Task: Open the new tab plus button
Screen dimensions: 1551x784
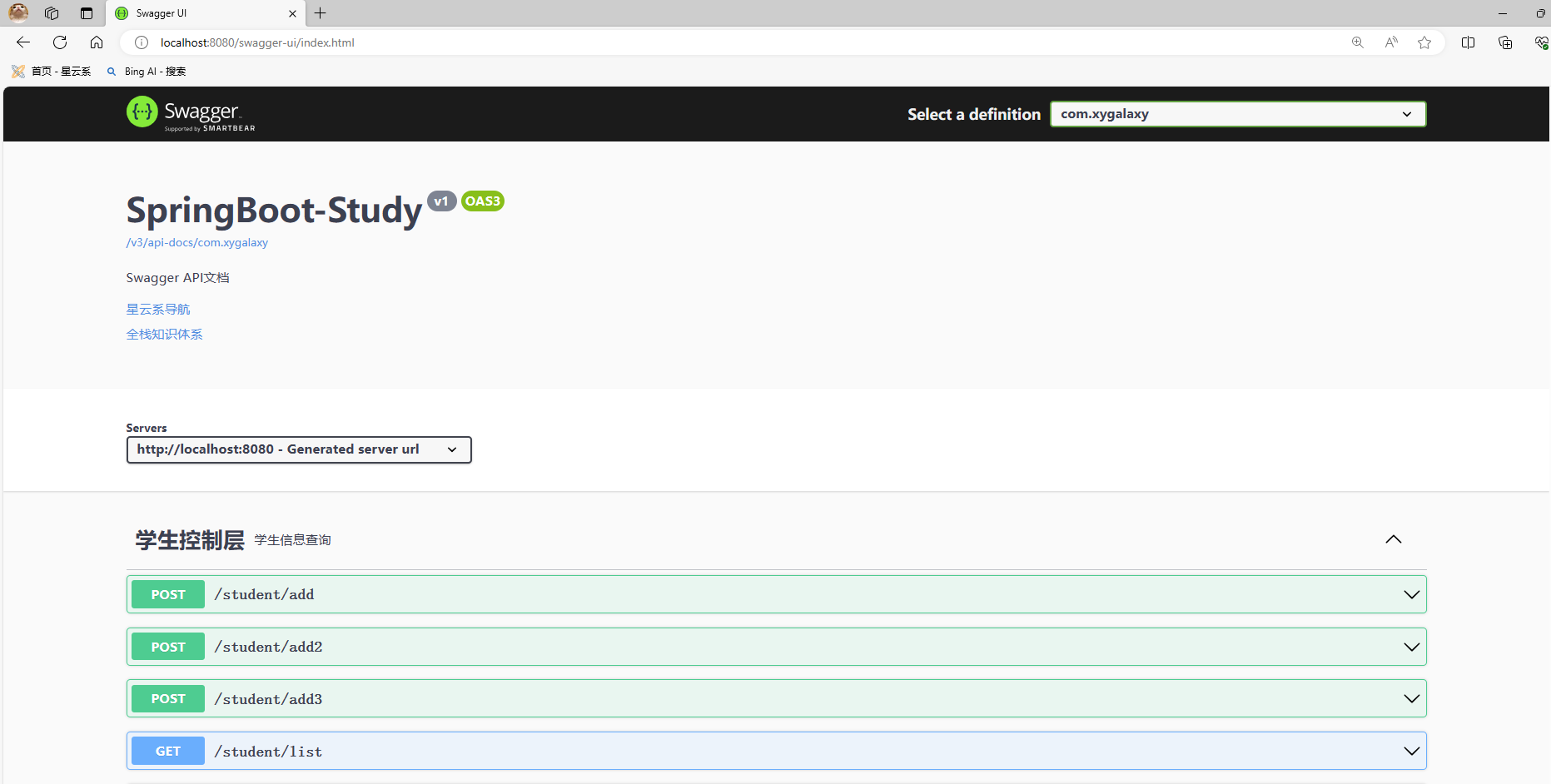Action: pyautogui.click(x=321, y=13)
